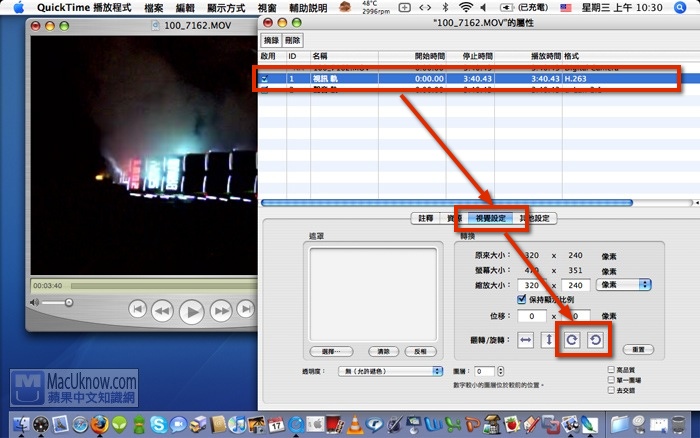Switch to the 註釋 tab
The height and width of the screenshot is (438, 700).
pyautogui.click(x=425, y=218)
